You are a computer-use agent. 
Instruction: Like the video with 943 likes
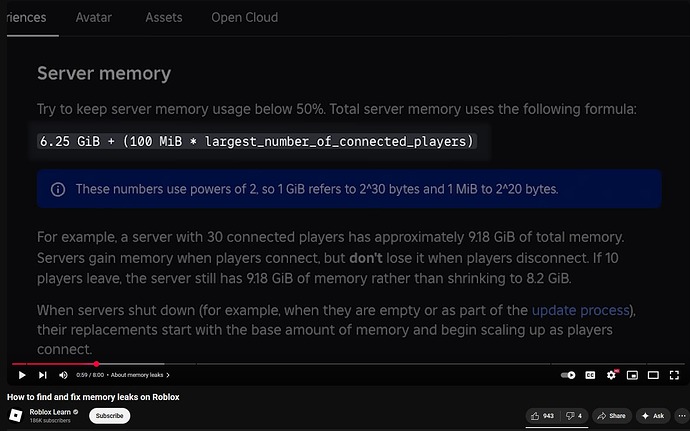pos(542,416)
